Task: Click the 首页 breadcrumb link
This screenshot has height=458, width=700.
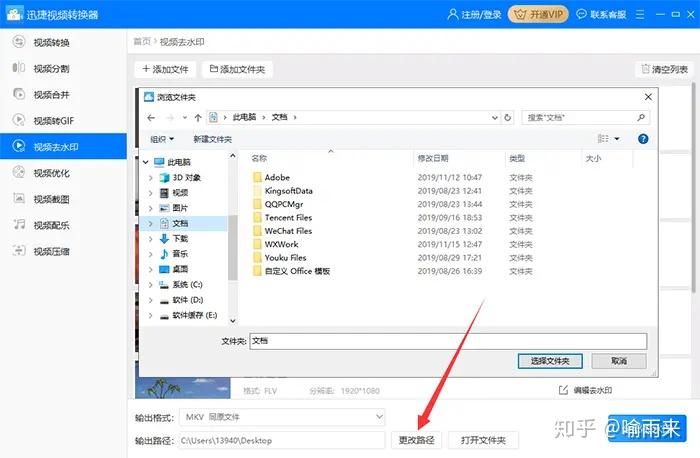Action: pyautogui.click(x=142, y=42)
